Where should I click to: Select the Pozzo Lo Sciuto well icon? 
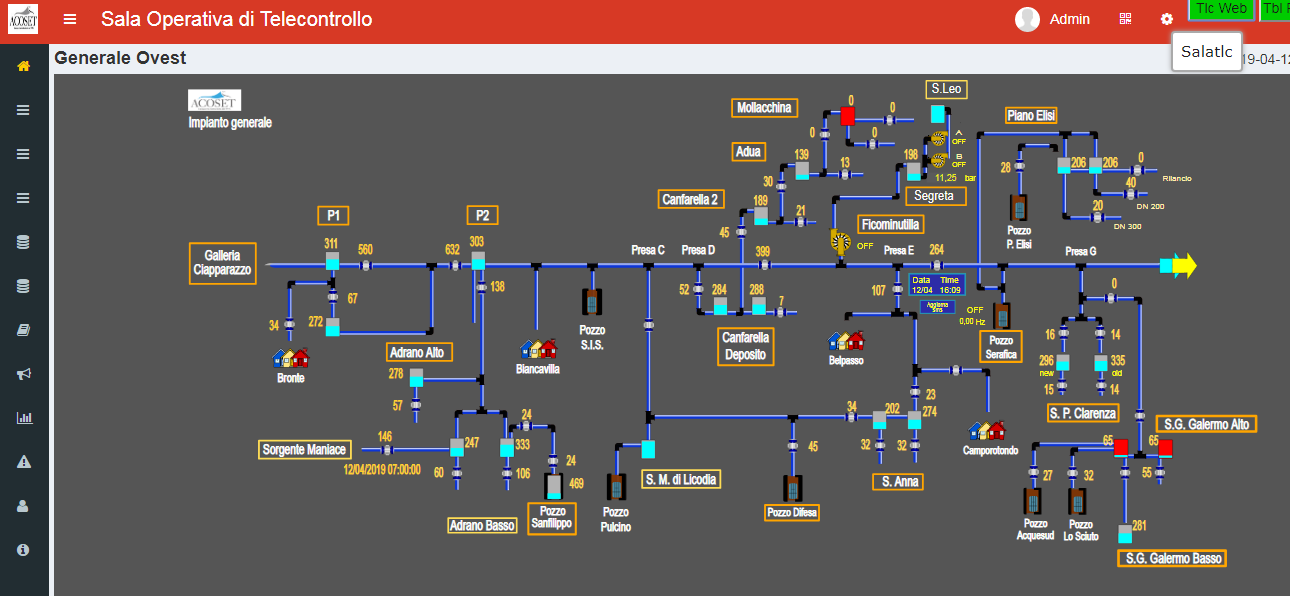click(x=1077, y=501)
